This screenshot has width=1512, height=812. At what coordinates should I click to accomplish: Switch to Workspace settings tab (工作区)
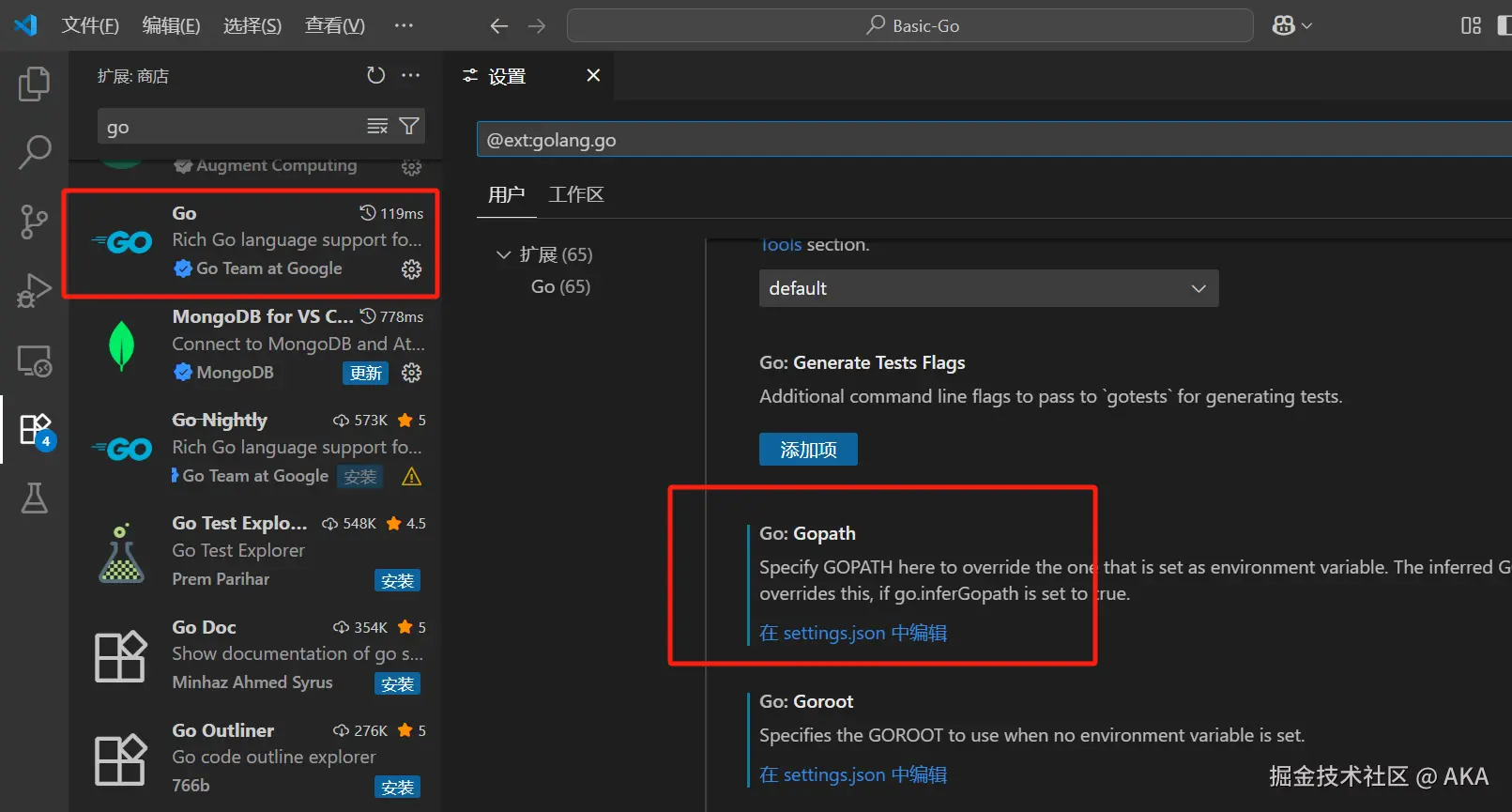point(576,194)
